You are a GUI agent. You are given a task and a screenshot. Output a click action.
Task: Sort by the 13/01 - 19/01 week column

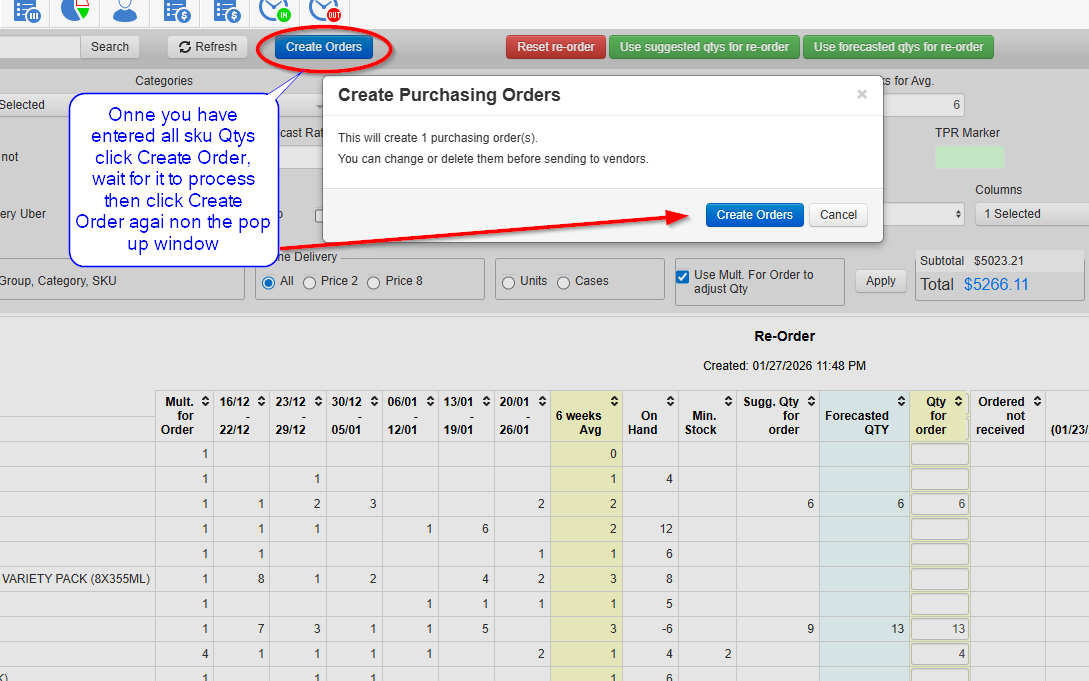[x=486, y=401]
